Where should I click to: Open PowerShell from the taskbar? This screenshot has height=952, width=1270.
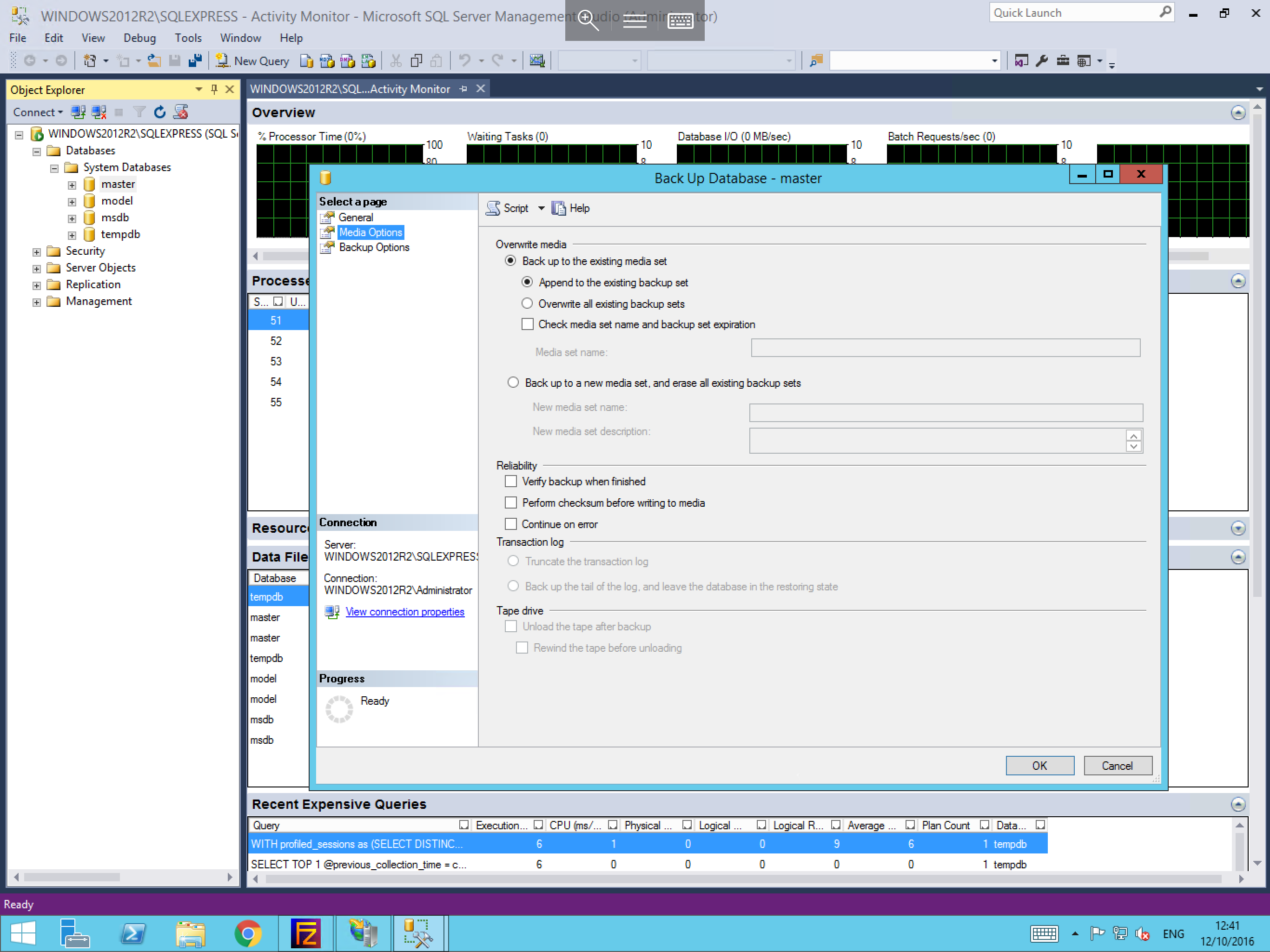133,933
